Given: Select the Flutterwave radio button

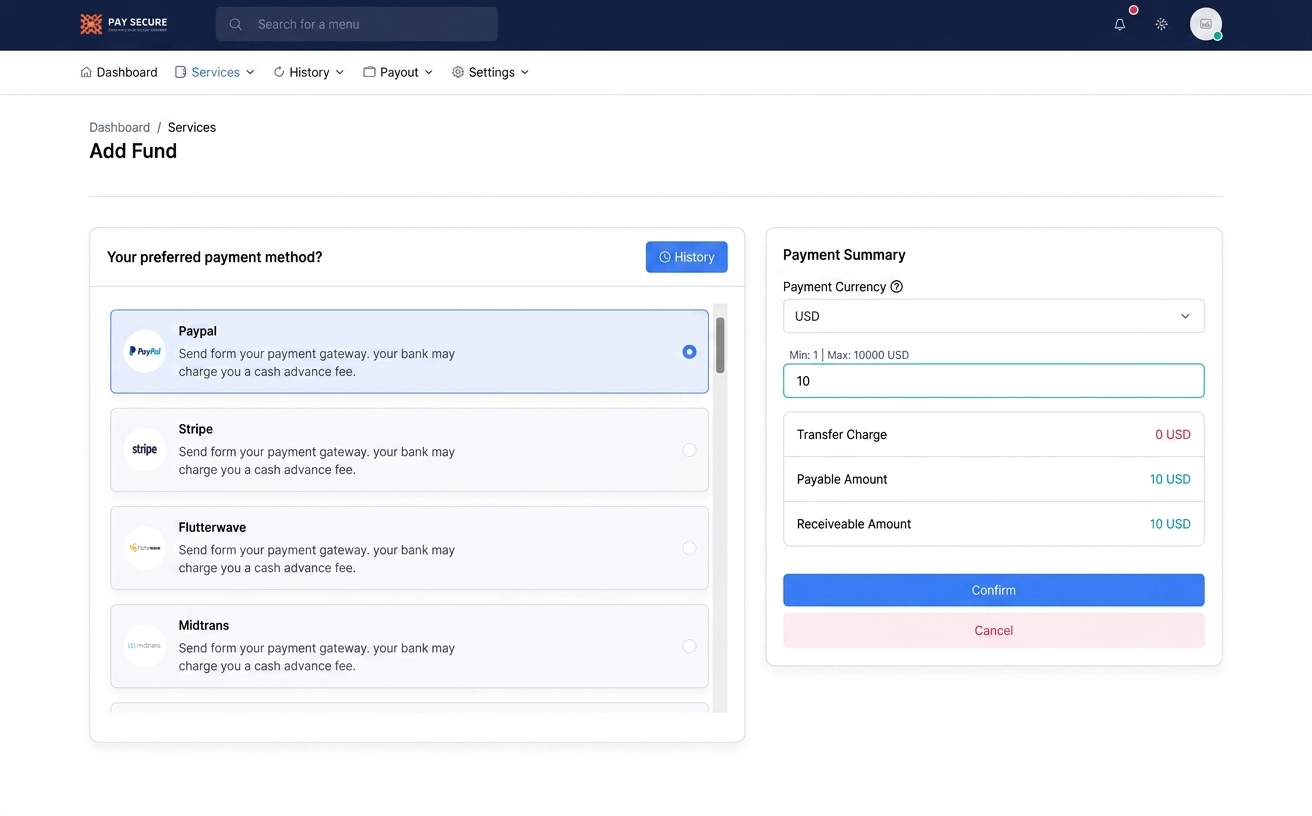Looking at the screenshot, I should click(x=689, y=547).
